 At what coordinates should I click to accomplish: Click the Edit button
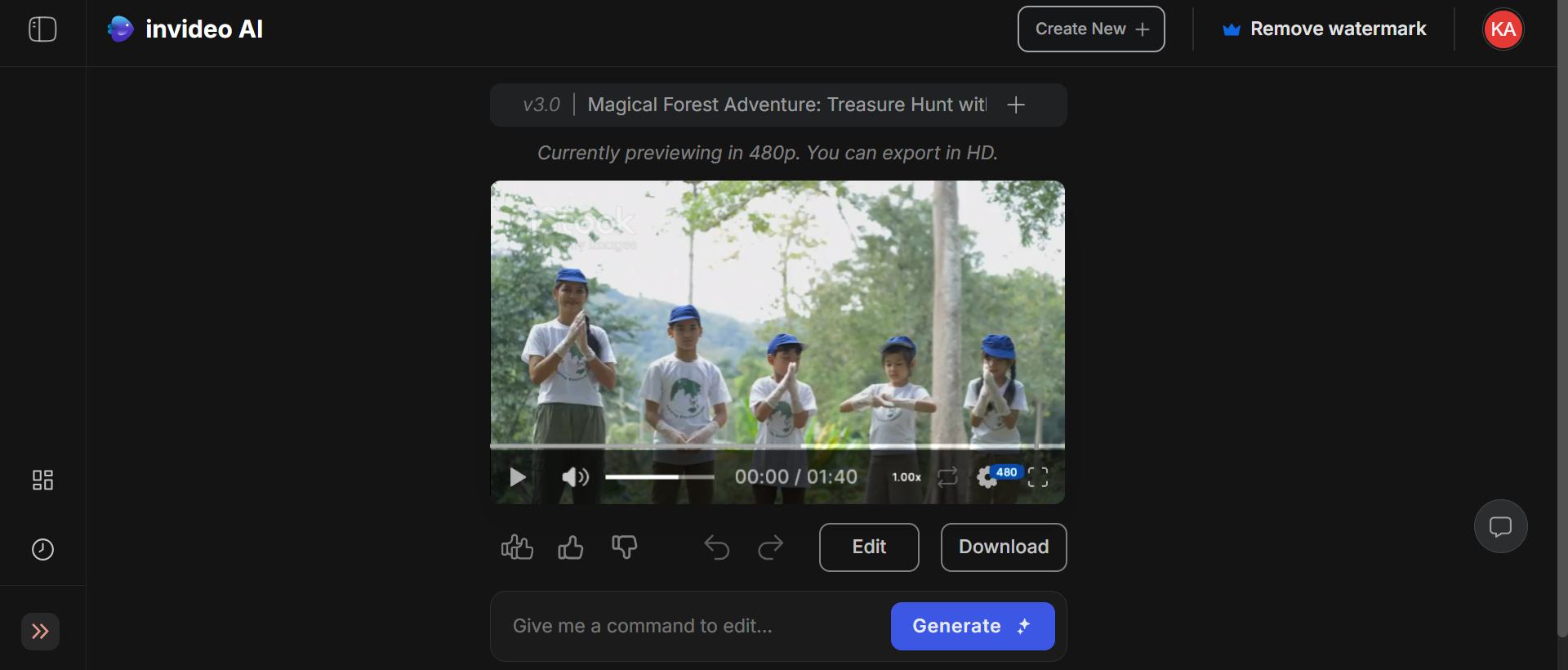coord(869,547)
